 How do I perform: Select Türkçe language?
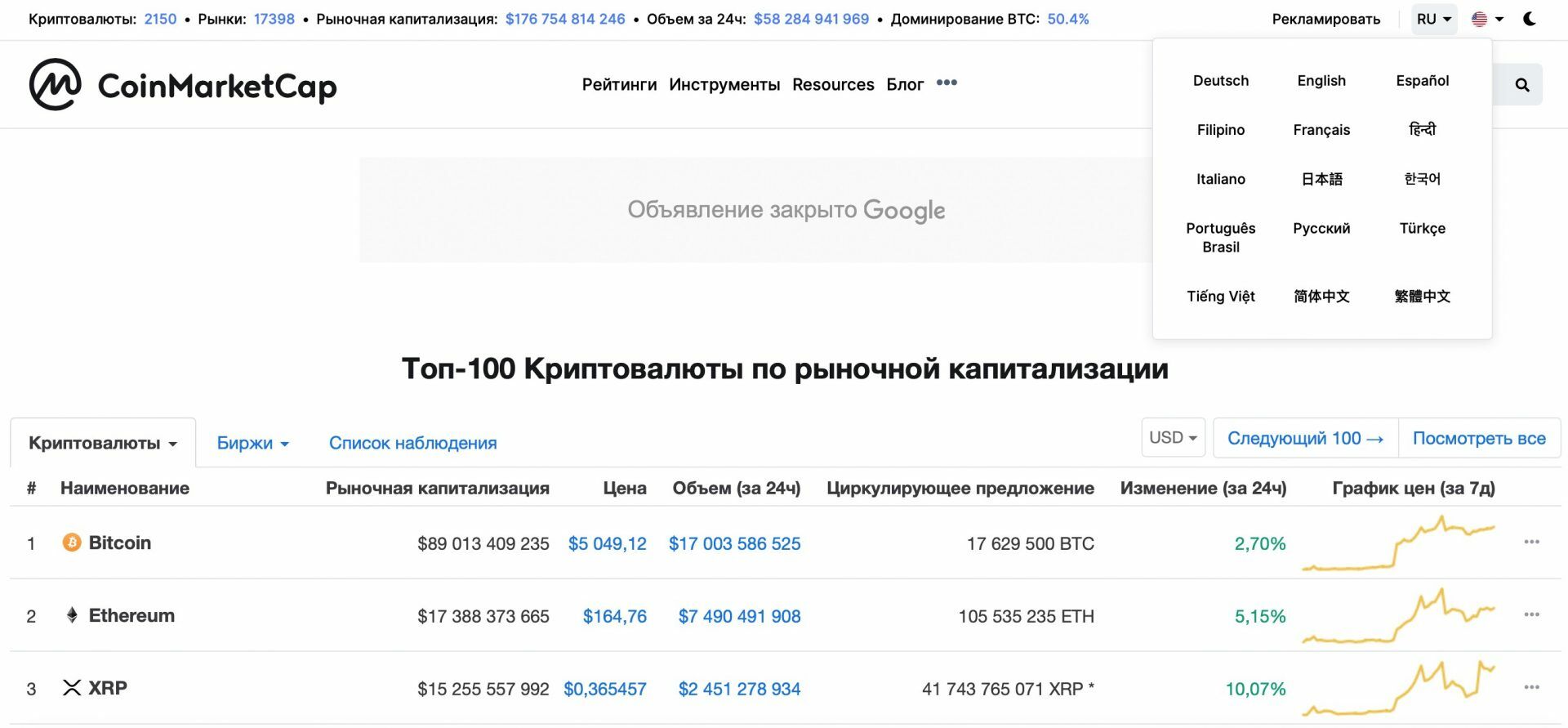coord(1422,228)
